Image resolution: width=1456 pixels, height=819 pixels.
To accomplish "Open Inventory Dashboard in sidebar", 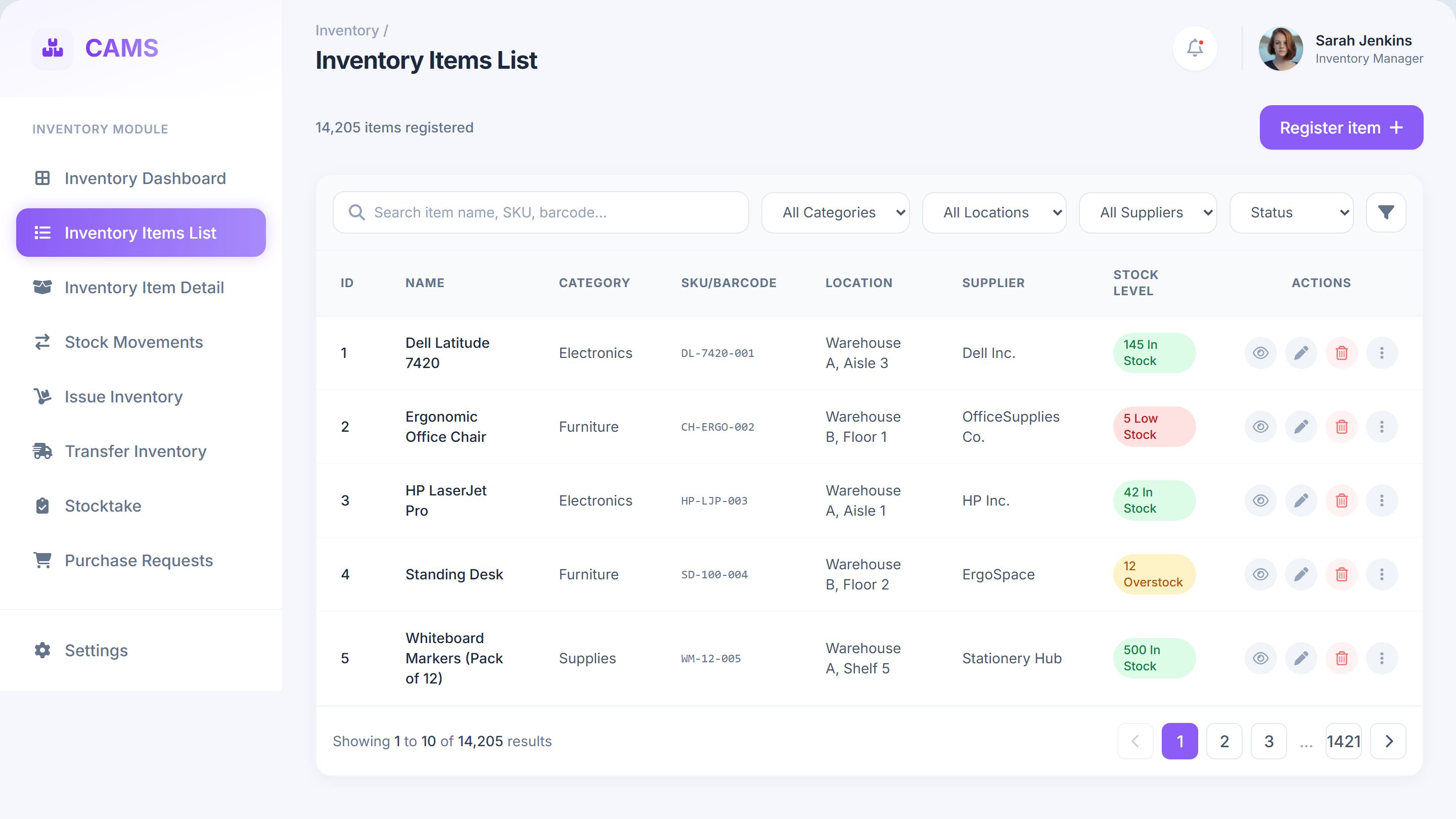I will pyautogui.click(x=141, y=178).
